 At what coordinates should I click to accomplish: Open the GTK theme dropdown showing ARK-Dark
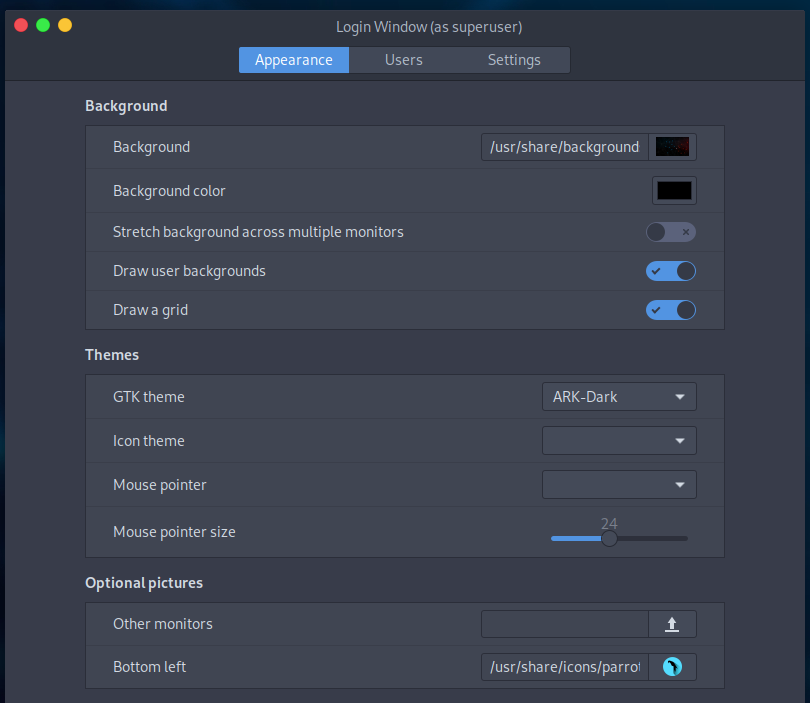point(619,397)
